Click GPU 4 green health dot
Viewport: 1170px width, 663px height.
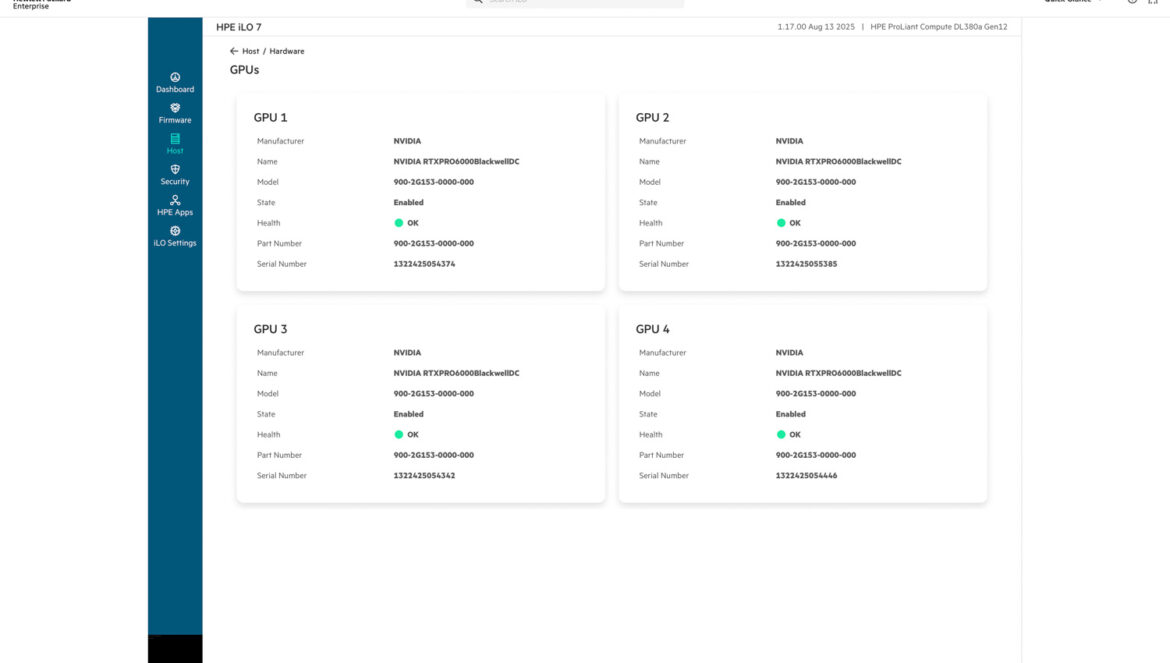tap(781, 435)
